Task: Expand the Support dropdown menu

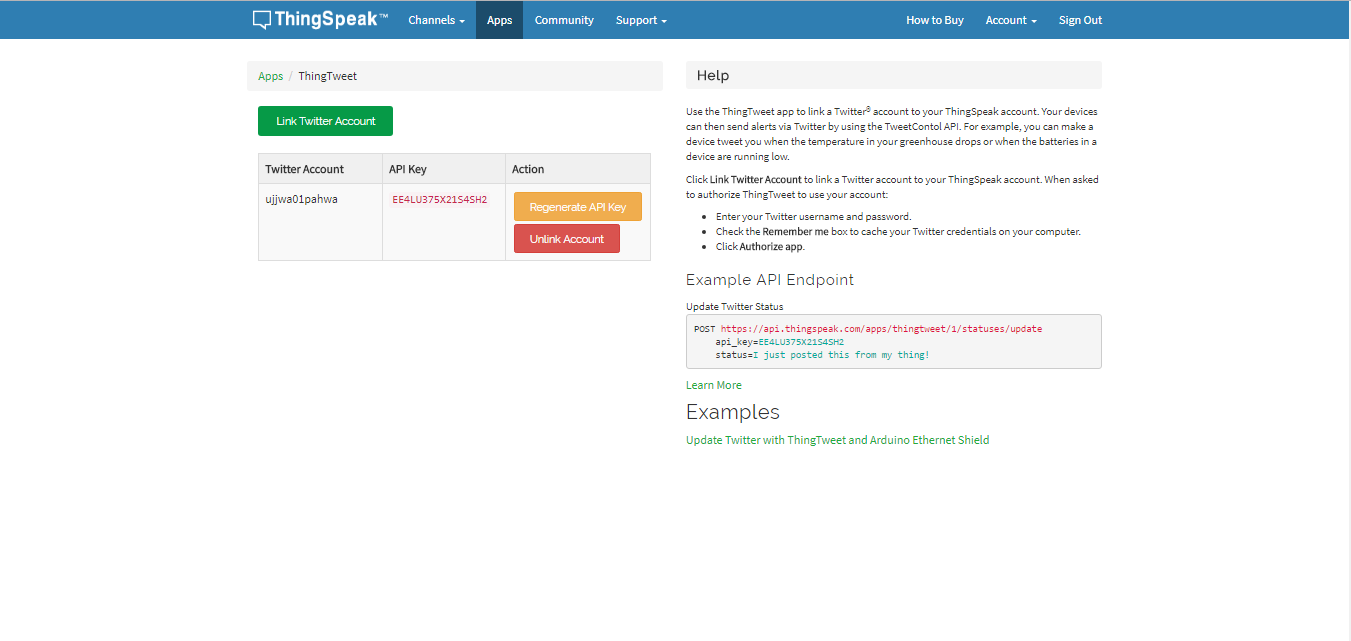Action: (x=641, y=20)
